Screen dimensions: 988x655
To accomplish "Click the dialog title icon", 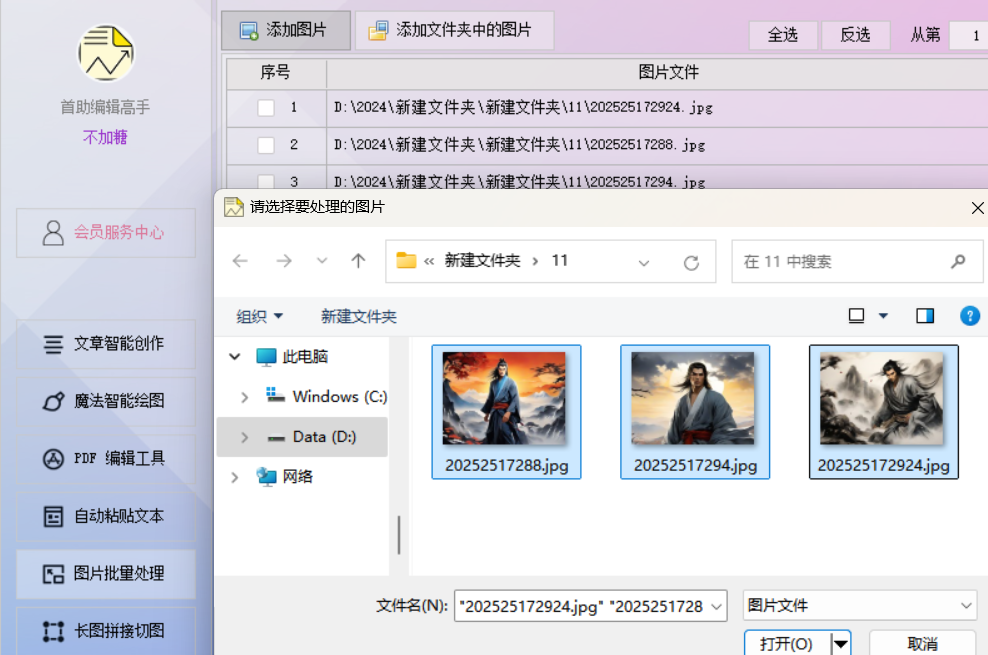I will tap(234, 207).
